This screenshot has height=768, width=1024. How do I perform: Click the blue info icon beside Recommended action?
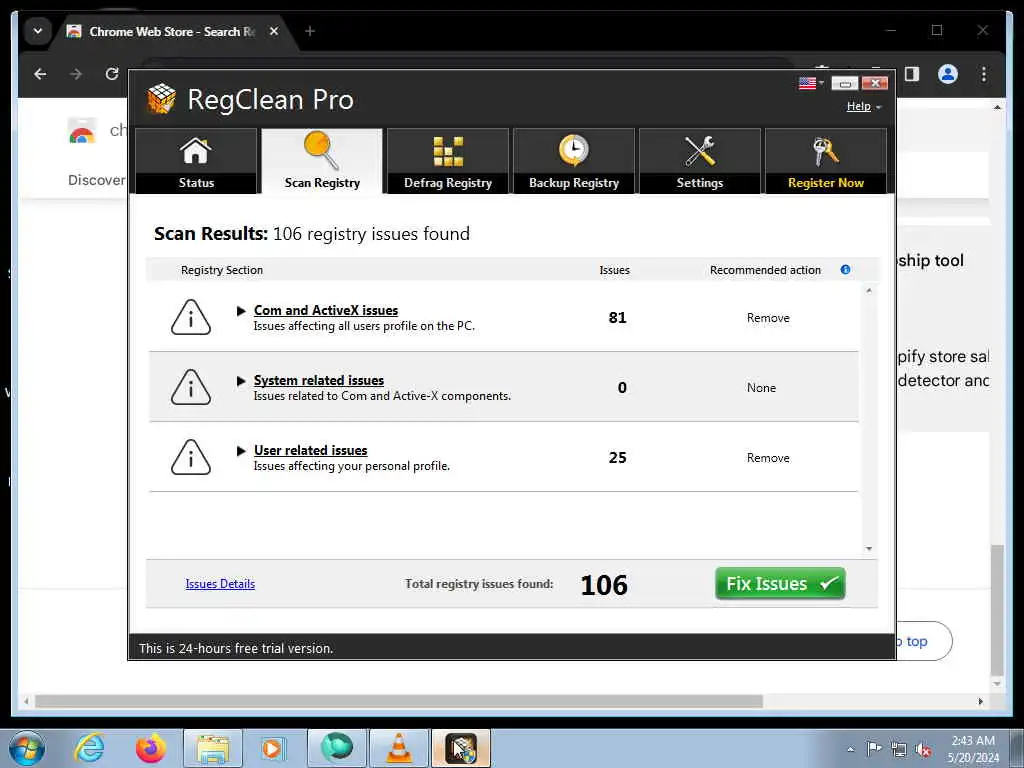coord(845,269)
